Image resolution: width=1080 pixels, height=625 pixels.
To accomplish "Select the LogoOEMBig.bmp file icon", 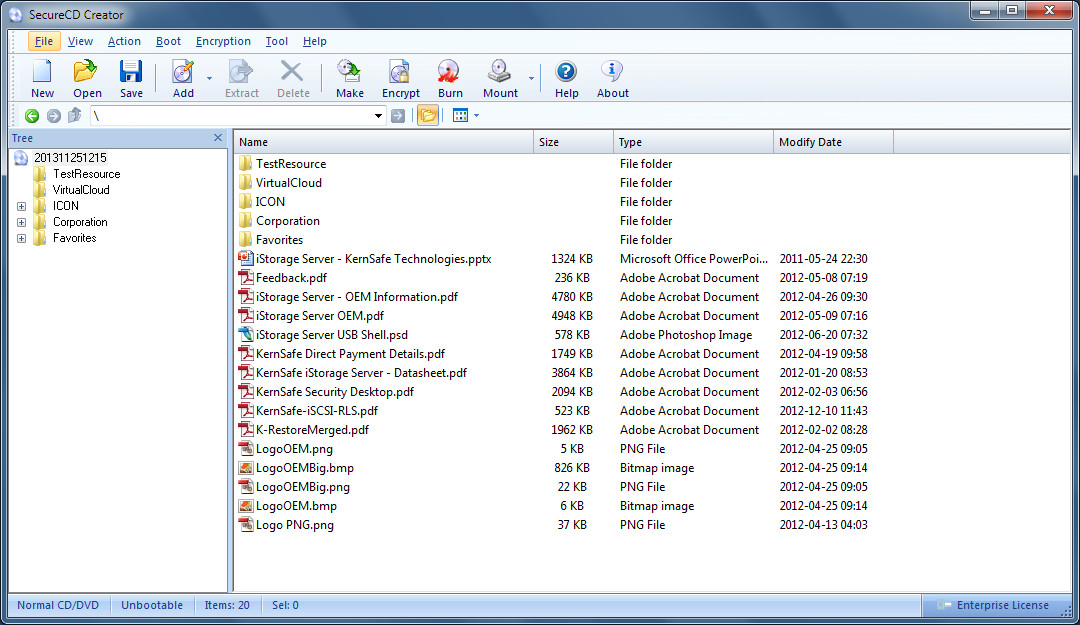I will point(245,467).
